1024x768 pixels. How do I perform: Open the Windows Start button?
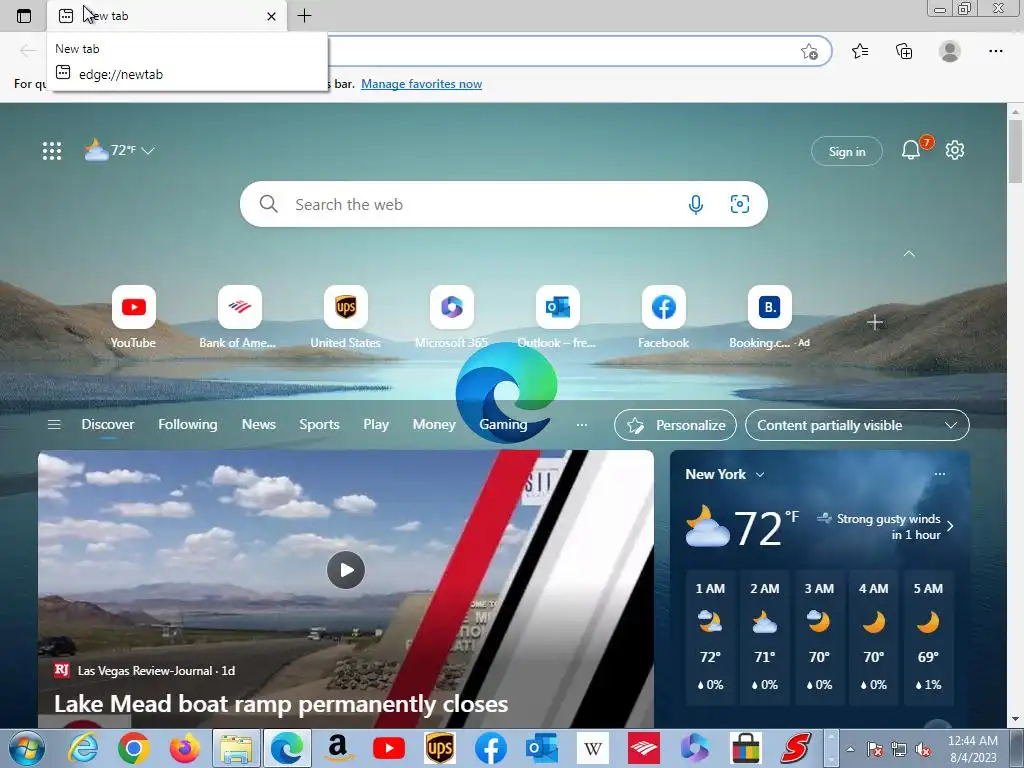(25, 748)
